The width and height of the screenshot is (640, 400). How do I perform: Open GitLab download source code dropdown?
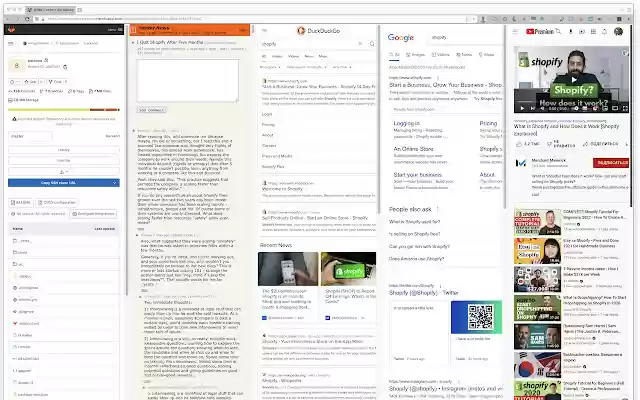point(64,172)
